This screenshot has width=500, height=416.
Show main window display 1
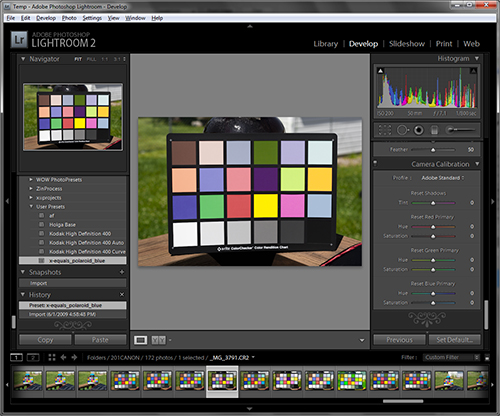click(16, 358)
